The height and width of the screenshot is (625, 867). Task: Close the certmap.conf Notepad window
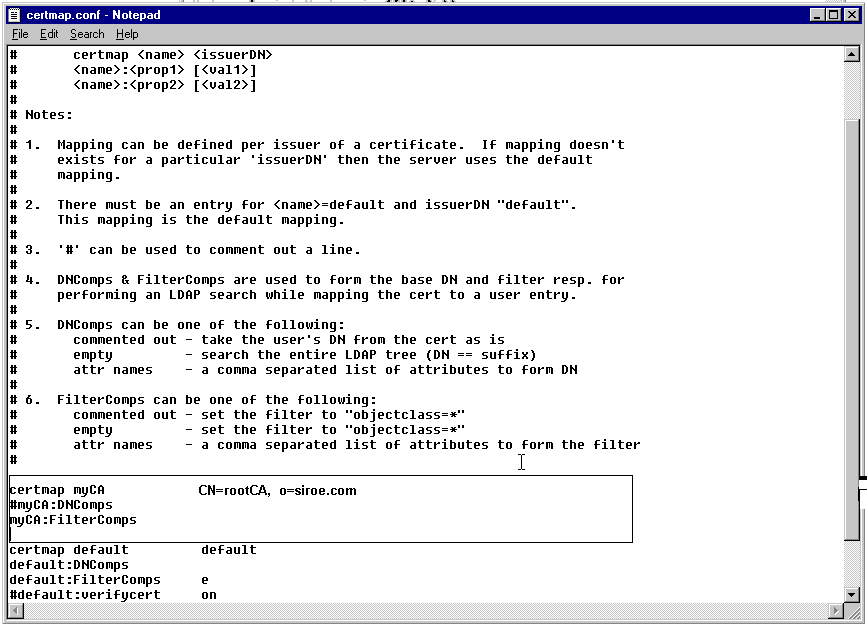click(852, 15)
